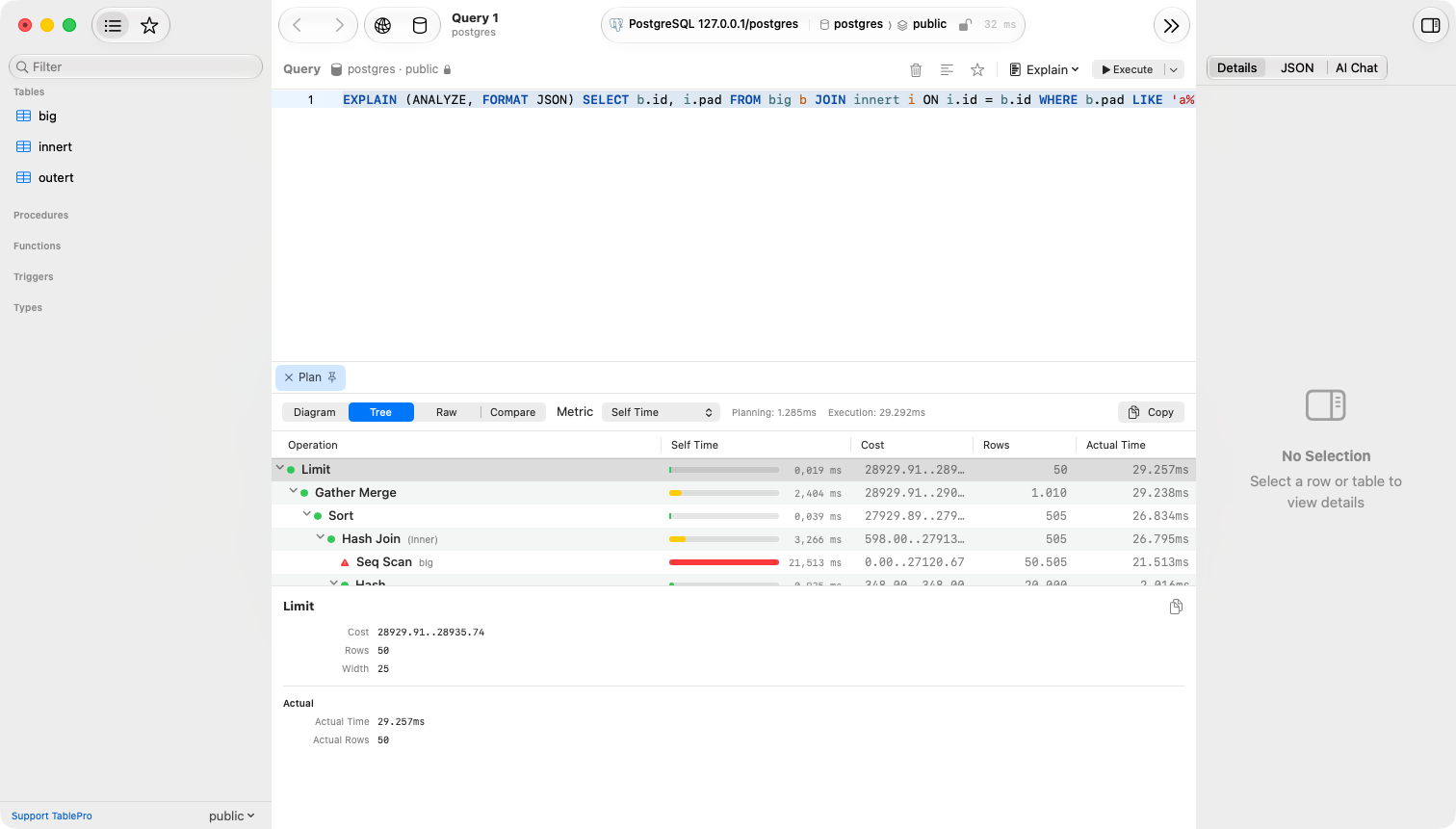Viewport: 1456px width, 829px height.
Task: Select the Details inspector tab
Action: pyautogui.click(x=1236, y=67)
